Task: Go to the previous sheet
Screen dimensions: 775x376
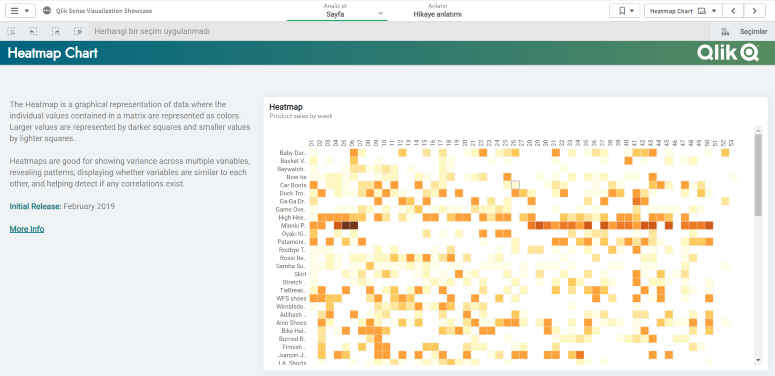Action: 733,10
